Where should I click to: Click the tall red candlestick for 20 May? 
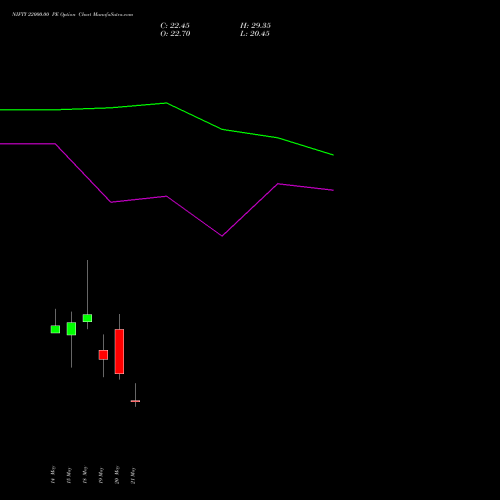pyautogui.click(x=119, y=351)
